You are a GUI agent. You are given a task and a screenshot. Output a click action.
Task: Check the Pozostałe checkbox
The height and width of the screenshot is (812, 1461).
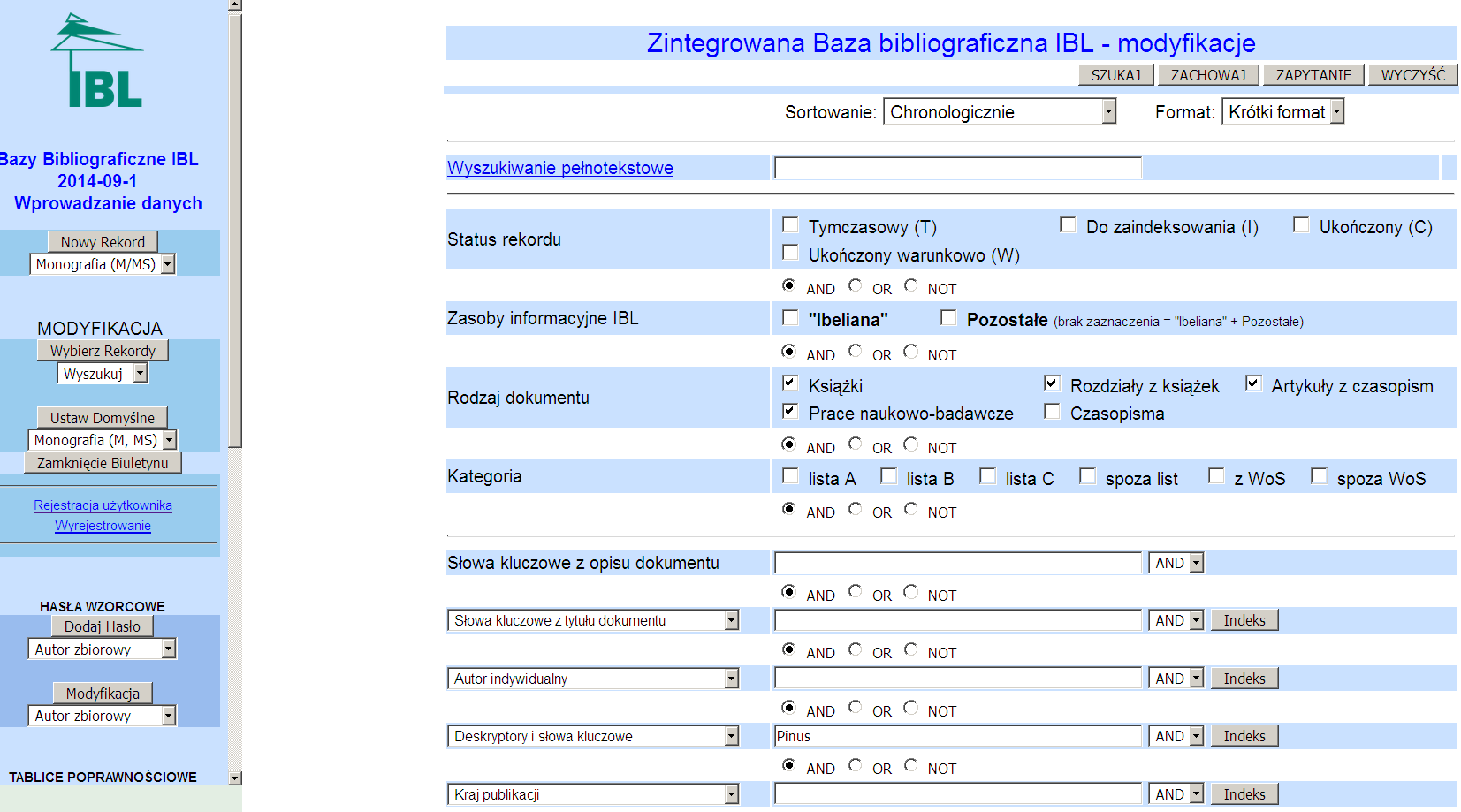pyautogui.click(x=948, y=317)
